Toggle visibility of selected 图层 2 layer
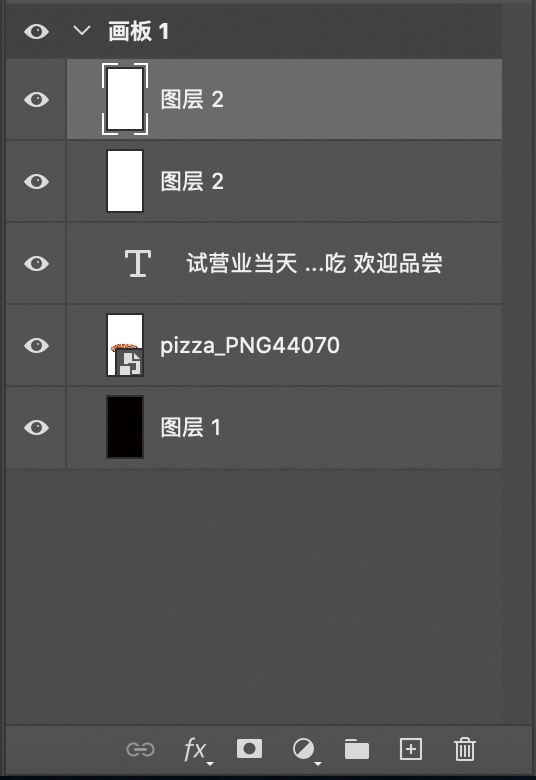Screen dimensions: 536x780 pos(36,99)
